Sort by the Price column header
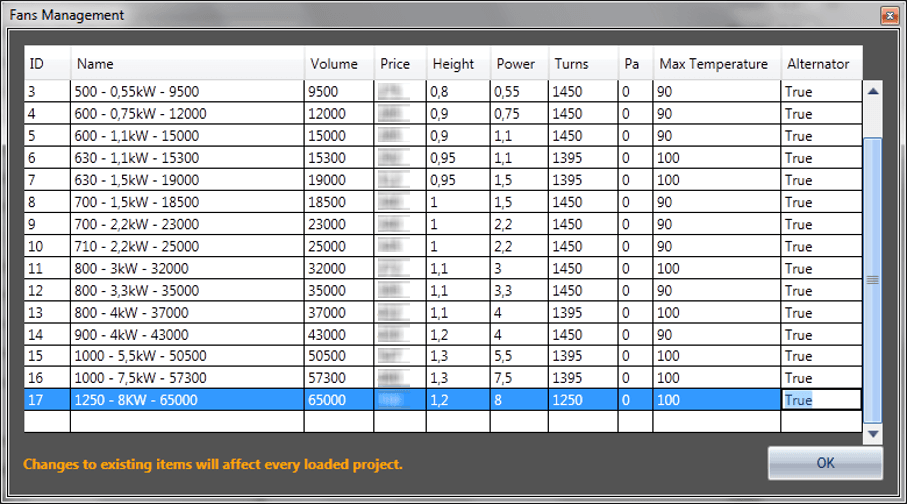The height and width of the screenshot is (504, 908). [400, 63]
